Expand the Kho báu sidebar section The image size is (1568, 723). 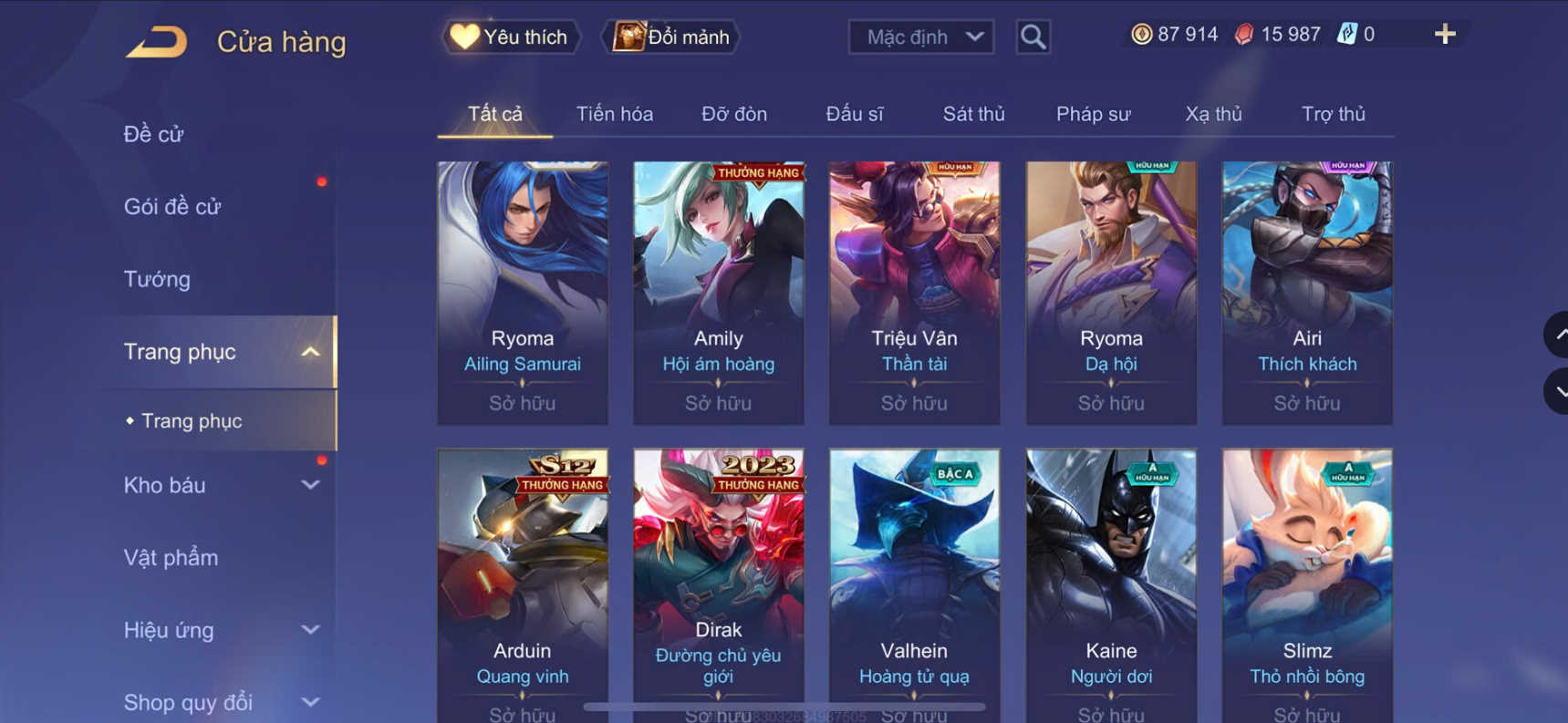310,485
